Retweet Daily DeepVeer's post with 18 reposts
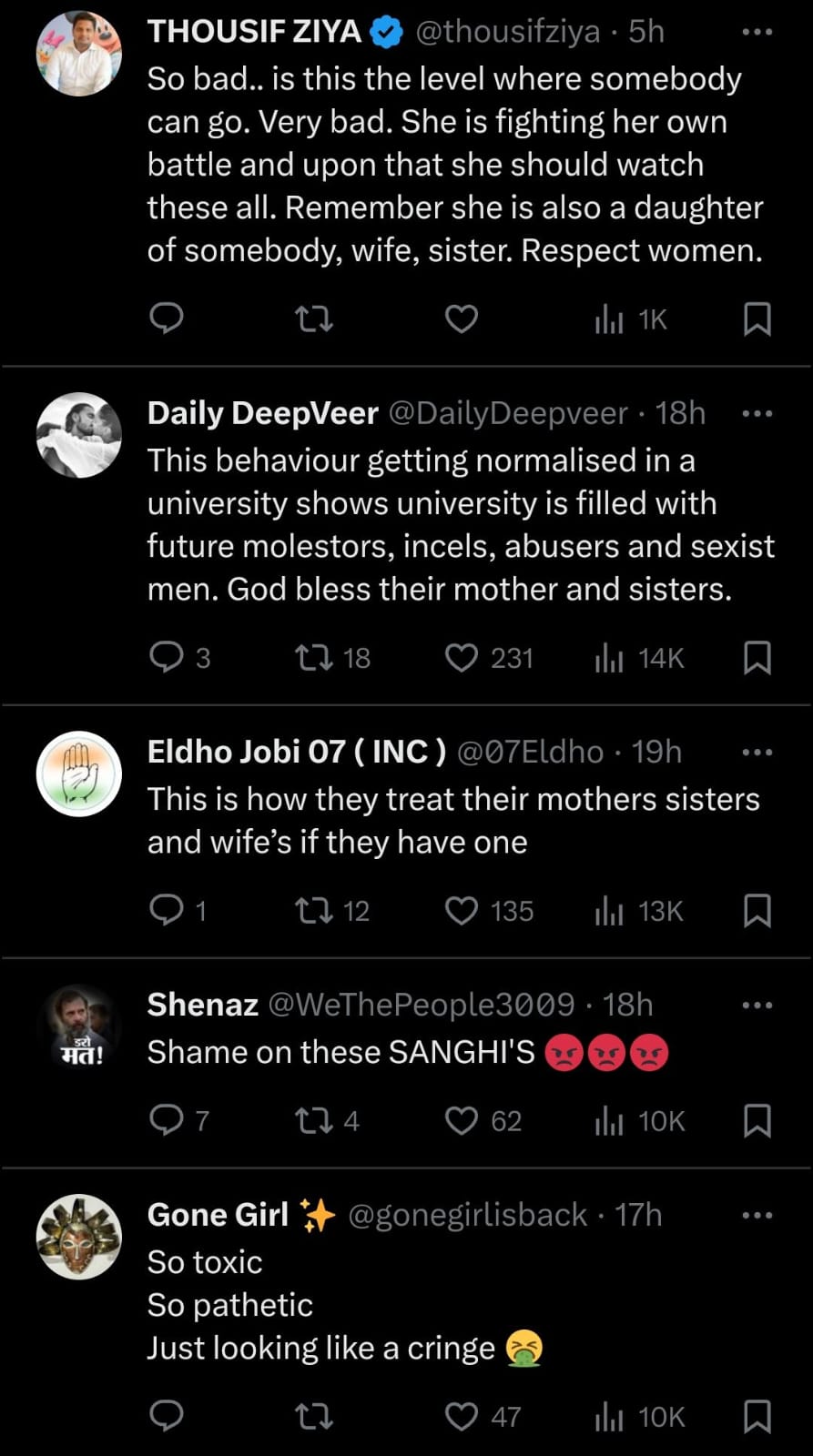Viewport: 813px width, 1456px height. [315, 657]
